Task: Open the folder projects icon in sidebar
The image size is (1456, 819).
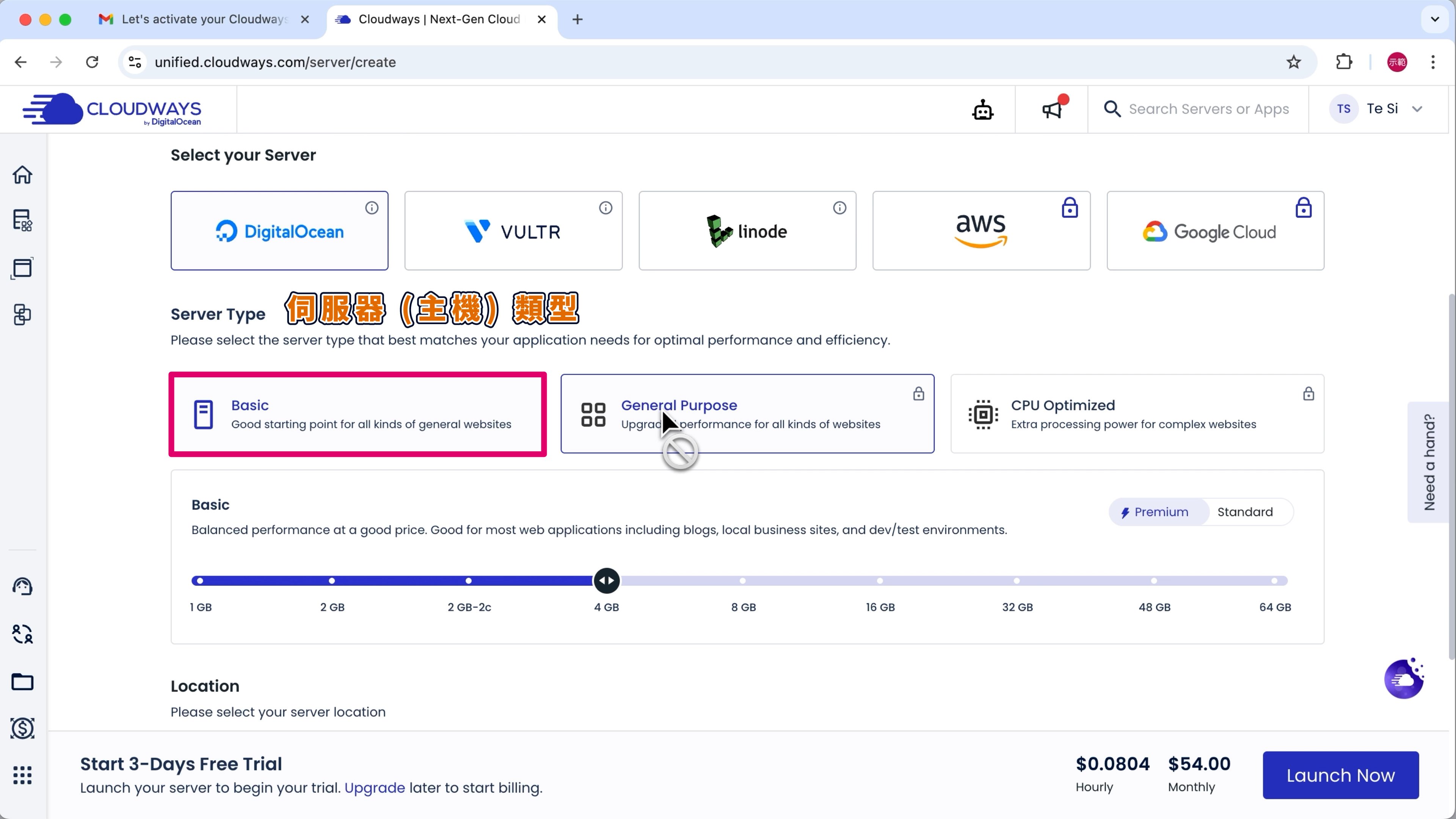Action: pos(23,682)
